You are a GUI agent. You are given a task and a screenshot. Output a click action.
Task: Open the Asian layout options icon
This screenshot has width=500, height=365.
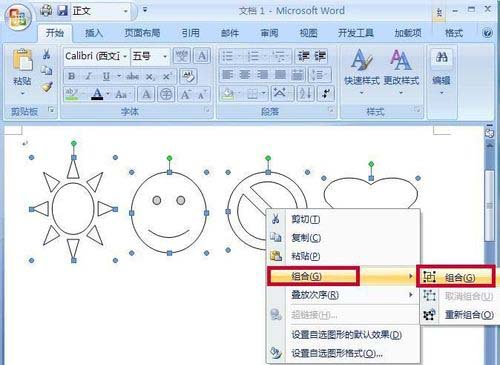click(x=279, y=94)
